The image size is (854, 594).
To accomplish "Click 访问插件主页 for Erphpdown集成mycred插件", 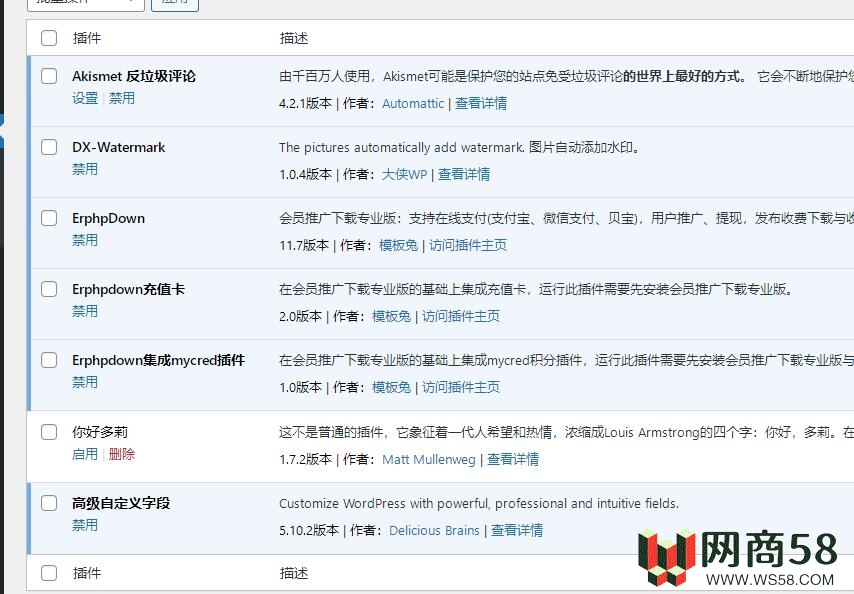I will tap(461, 387).
